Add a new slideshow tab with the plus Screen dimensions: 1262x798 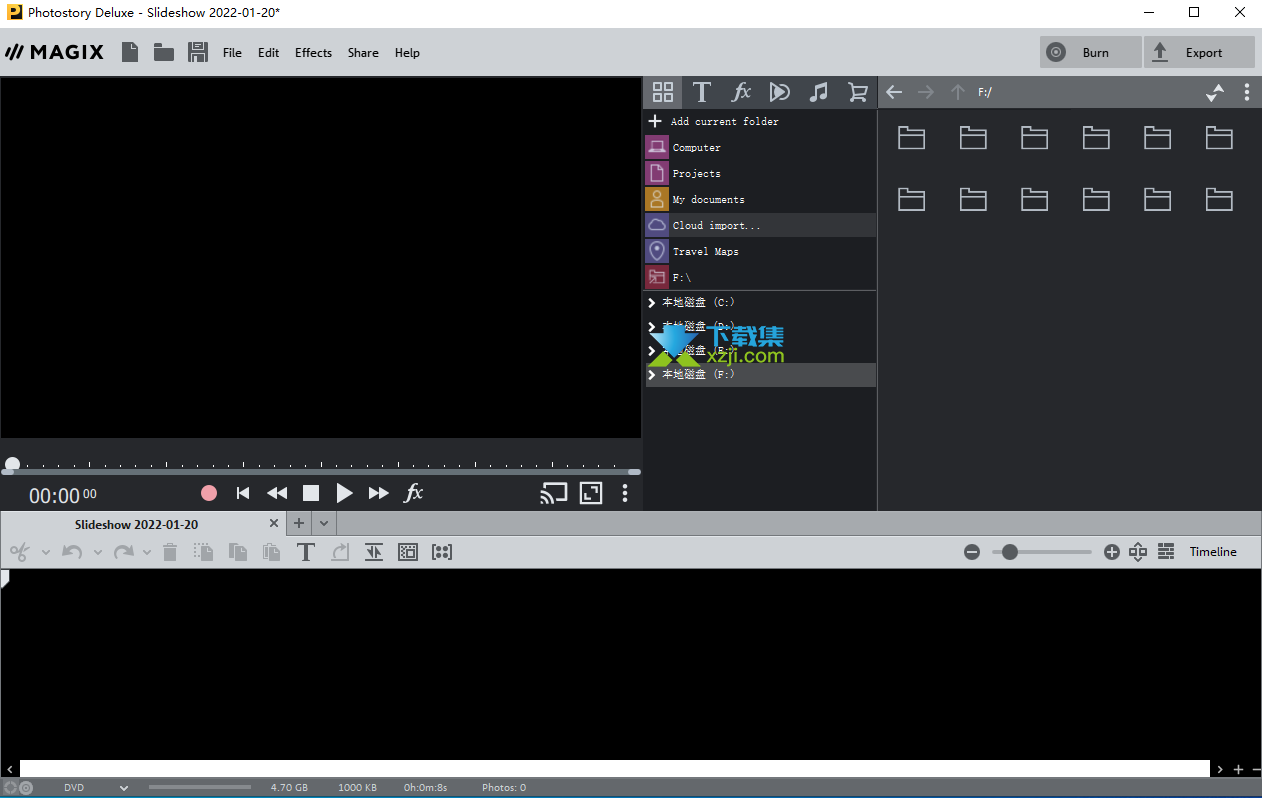[299, 524]
